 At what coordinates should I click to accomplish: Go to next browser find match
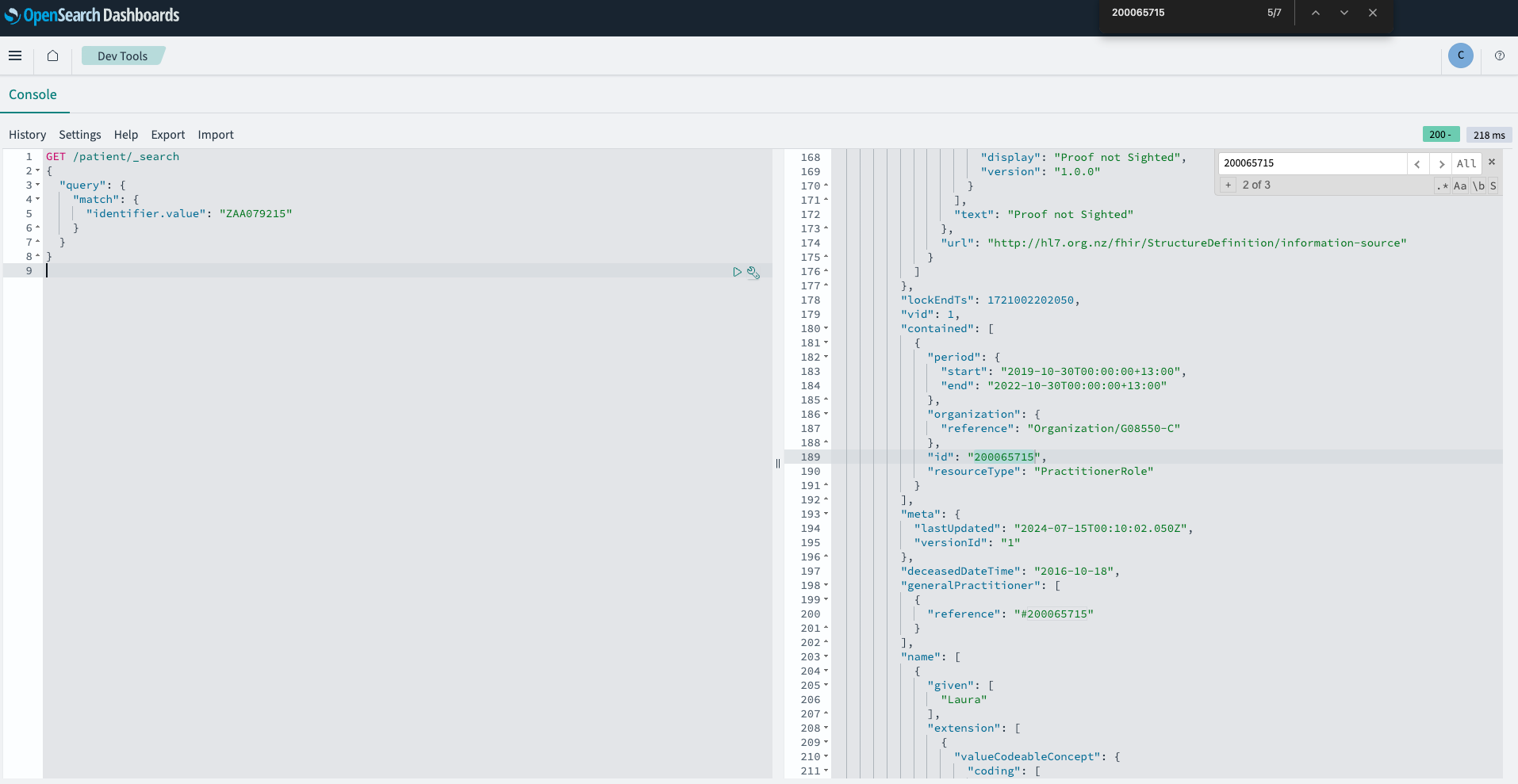pyautogui.click(x=1344, y=13)
